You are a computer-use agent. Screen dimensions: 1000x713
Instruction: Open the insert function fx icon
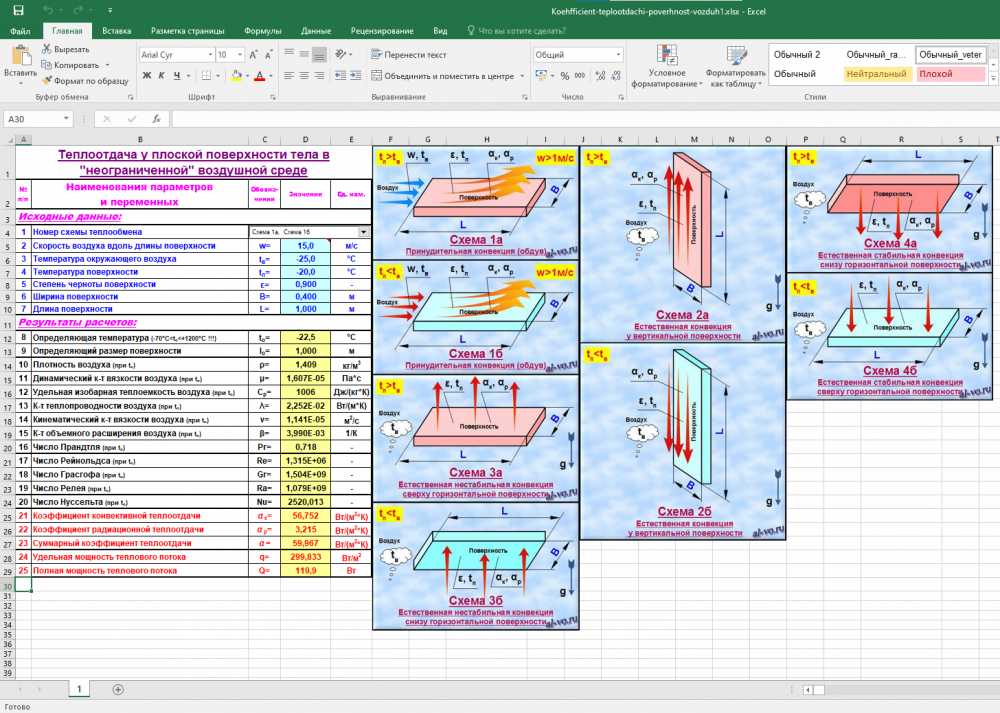(156, 119)
